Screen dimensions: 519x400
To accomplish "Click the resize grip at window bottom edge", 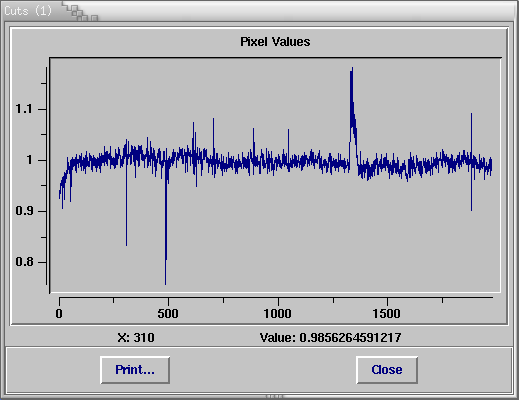I will tap(275, 397).
